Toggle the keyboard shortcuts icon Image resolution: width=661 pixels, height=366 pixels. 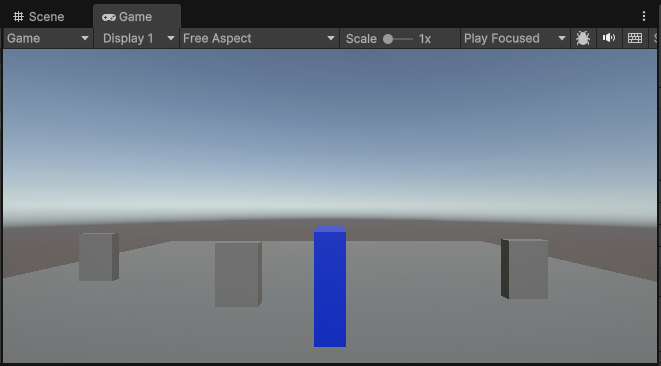(635, 38)
